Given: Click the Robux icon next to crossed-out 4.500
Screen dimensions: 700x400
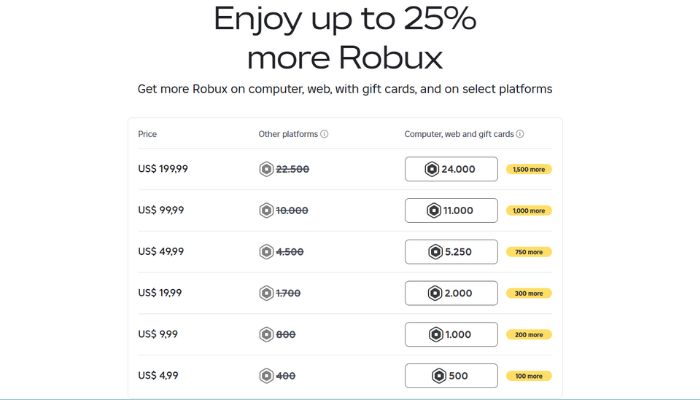Looking at the screenshot, I should [266, 252].
